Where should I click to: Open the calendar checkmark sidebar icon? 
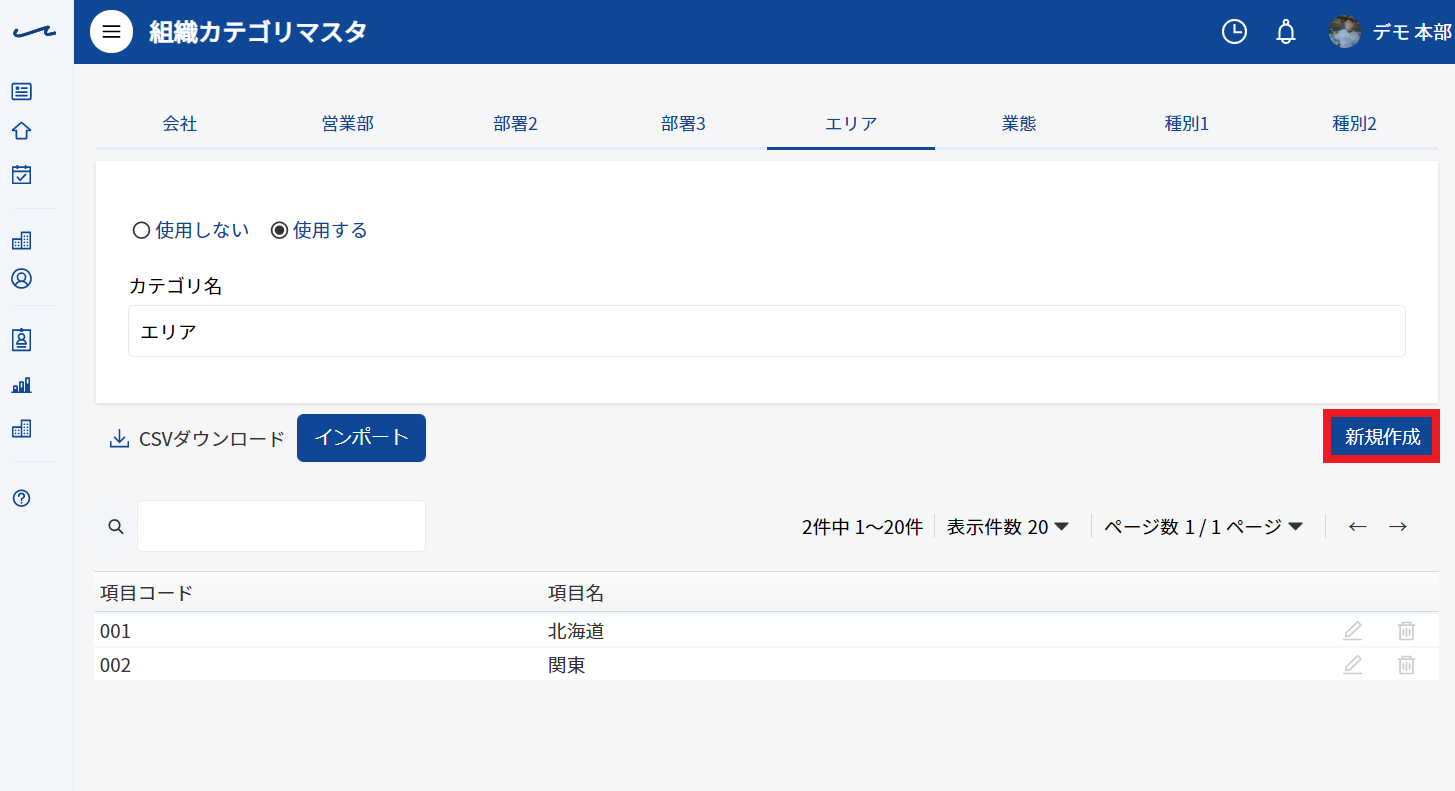click(22, 175)
